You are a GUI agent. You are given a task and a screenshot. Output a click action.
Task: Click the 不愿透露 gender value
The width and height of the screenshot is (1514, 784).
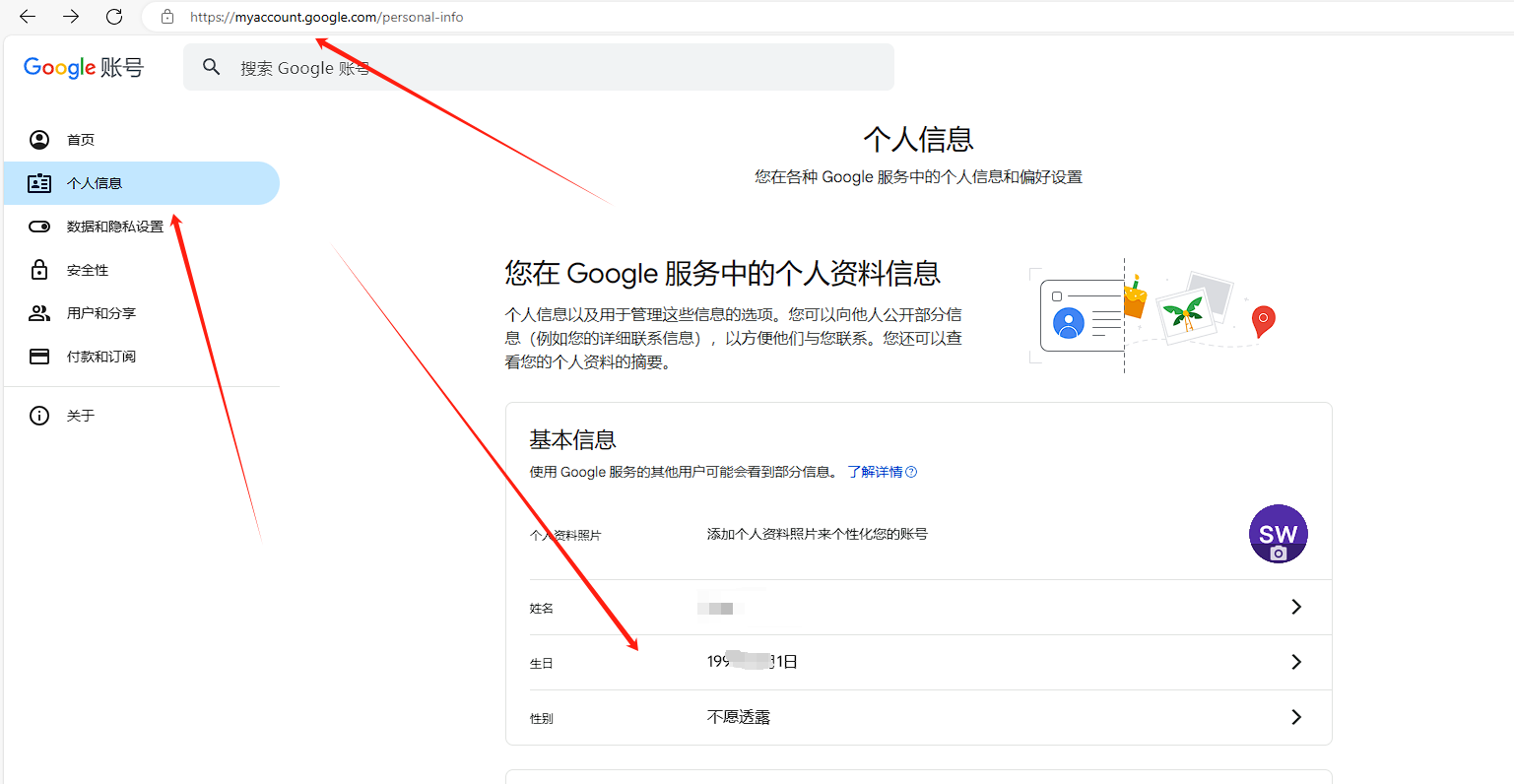pos(739,717)
